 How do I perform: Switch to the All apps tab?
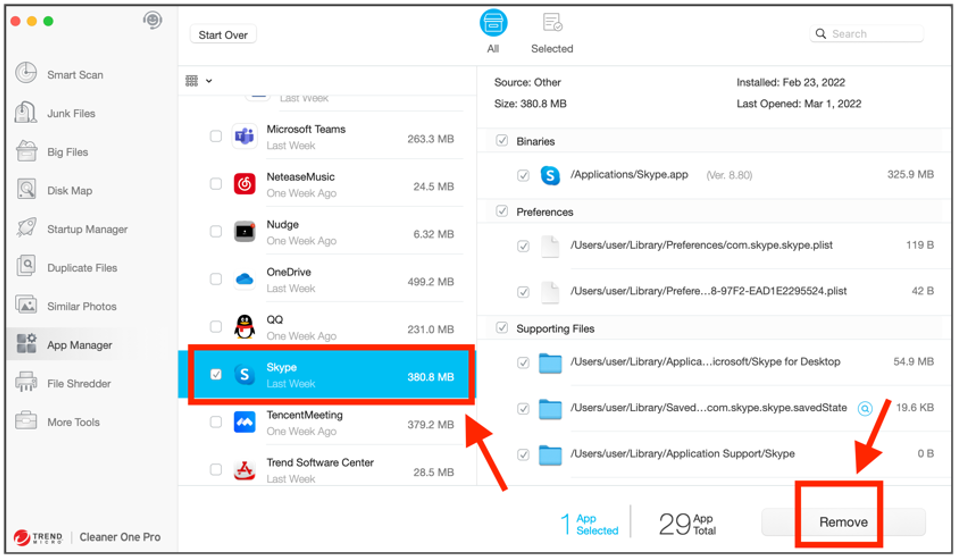coord(493,33)
